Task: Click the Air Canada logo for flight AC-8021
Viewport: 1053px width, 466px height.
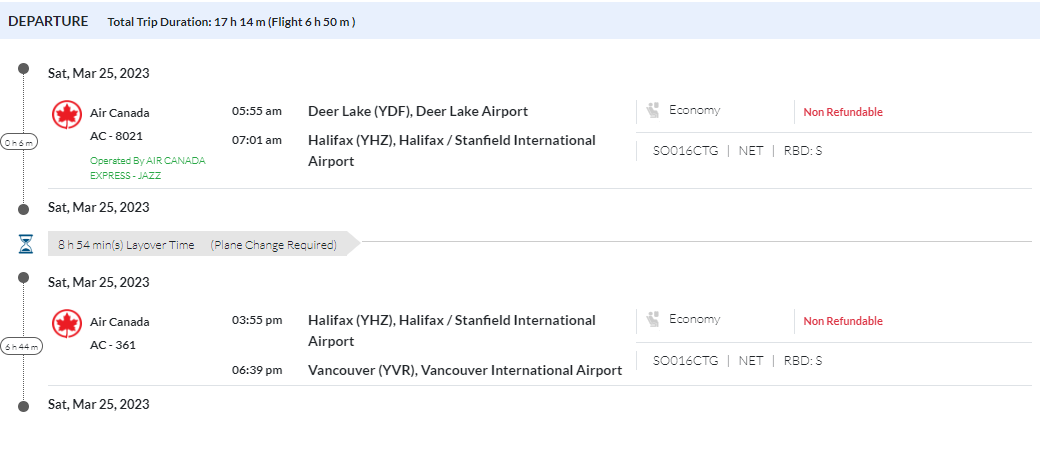Action: 67,115
